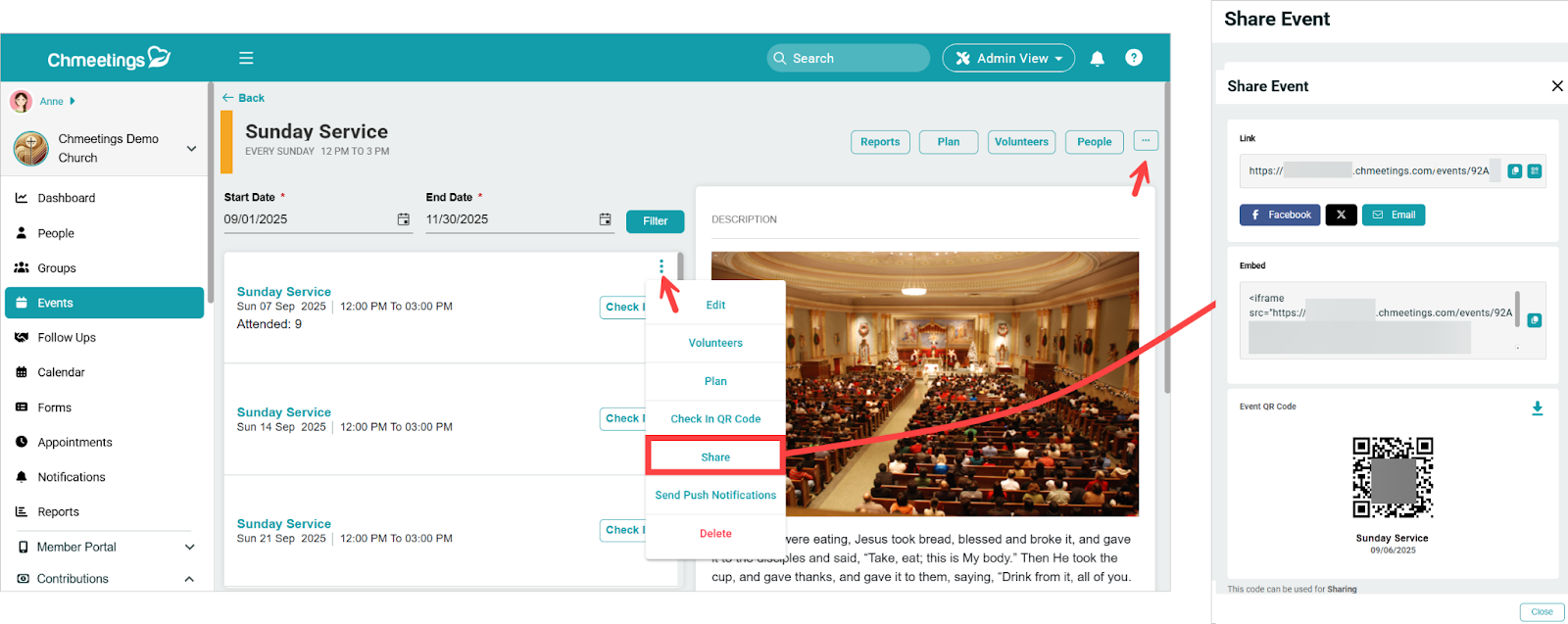Expand the Chmeetings Demo Church selector

point(191,149)
